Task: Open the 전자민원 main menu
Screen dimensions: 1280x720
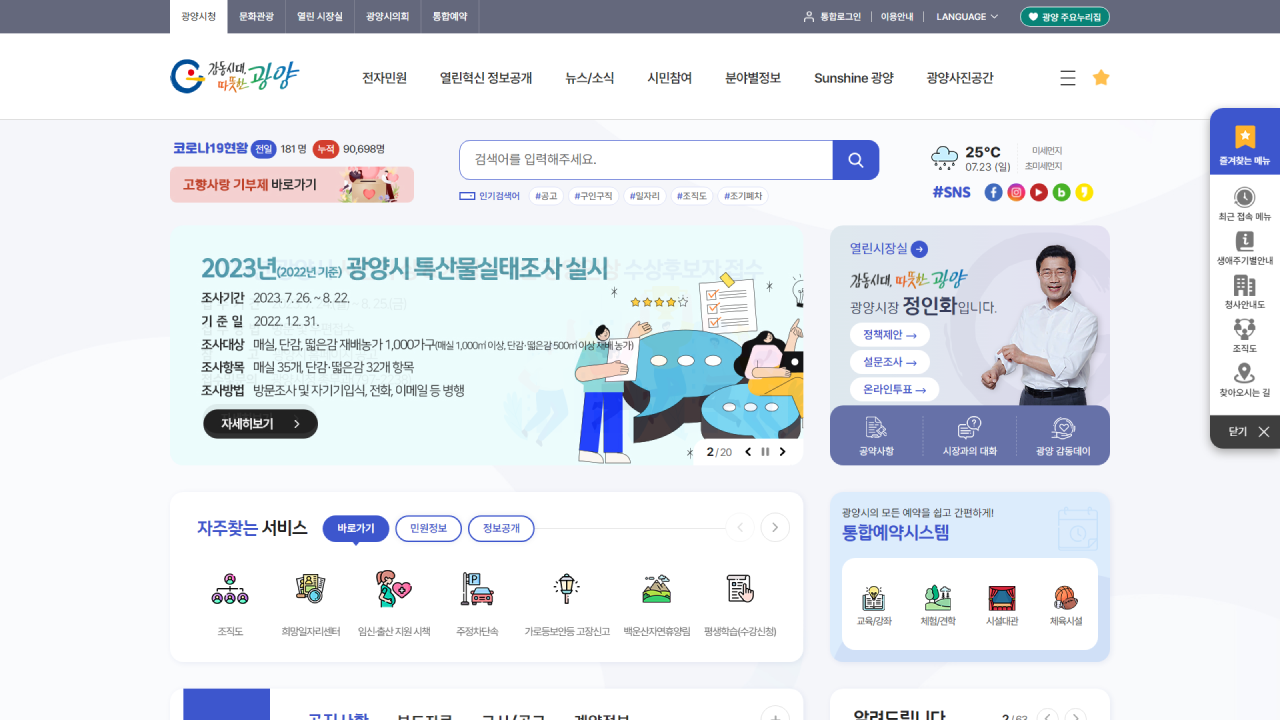Action: pos(384,78)
